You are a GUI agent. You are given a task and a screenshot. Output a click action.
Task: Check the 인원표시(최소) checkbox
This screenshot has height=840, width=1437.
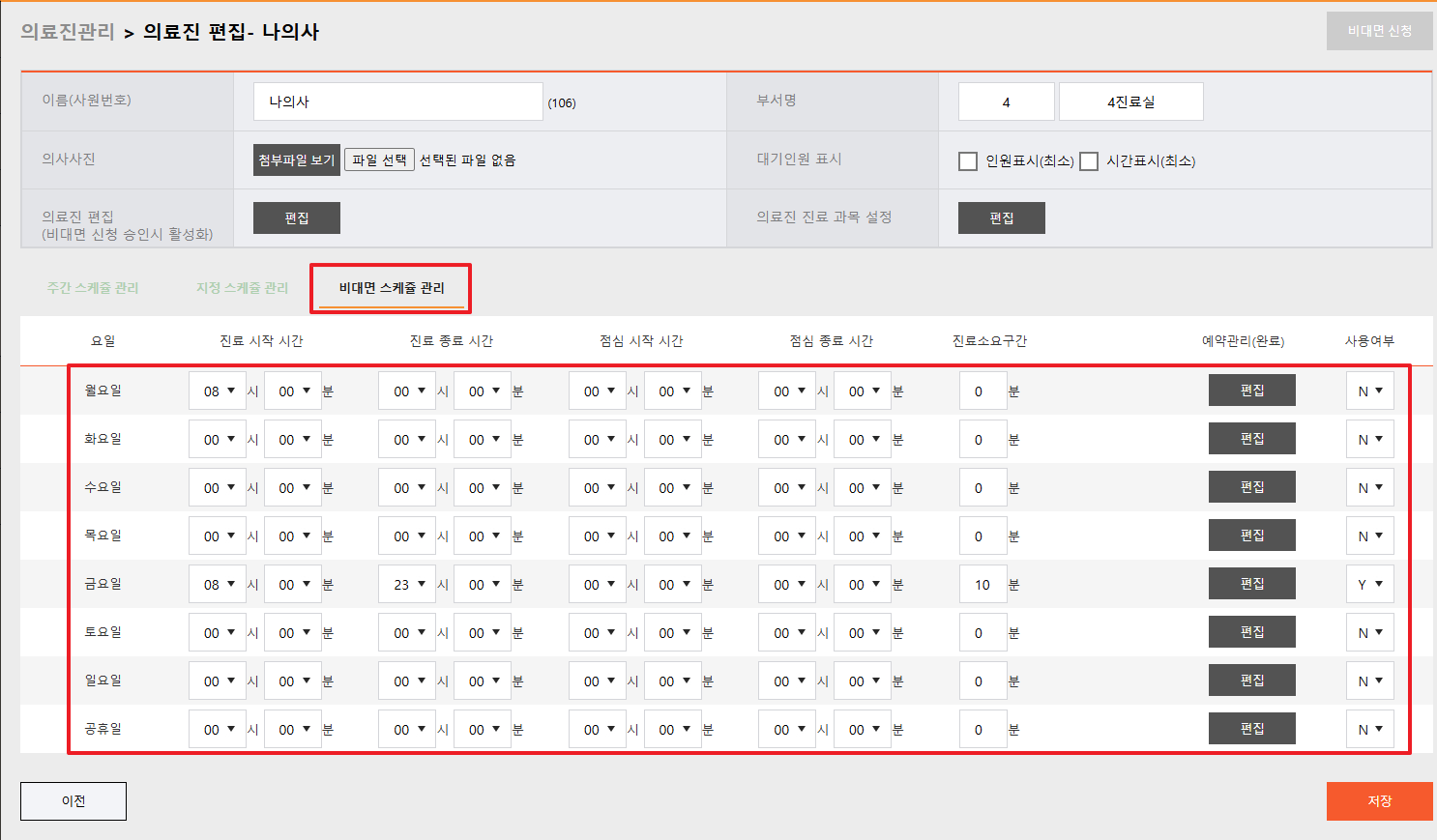[968, 161]
